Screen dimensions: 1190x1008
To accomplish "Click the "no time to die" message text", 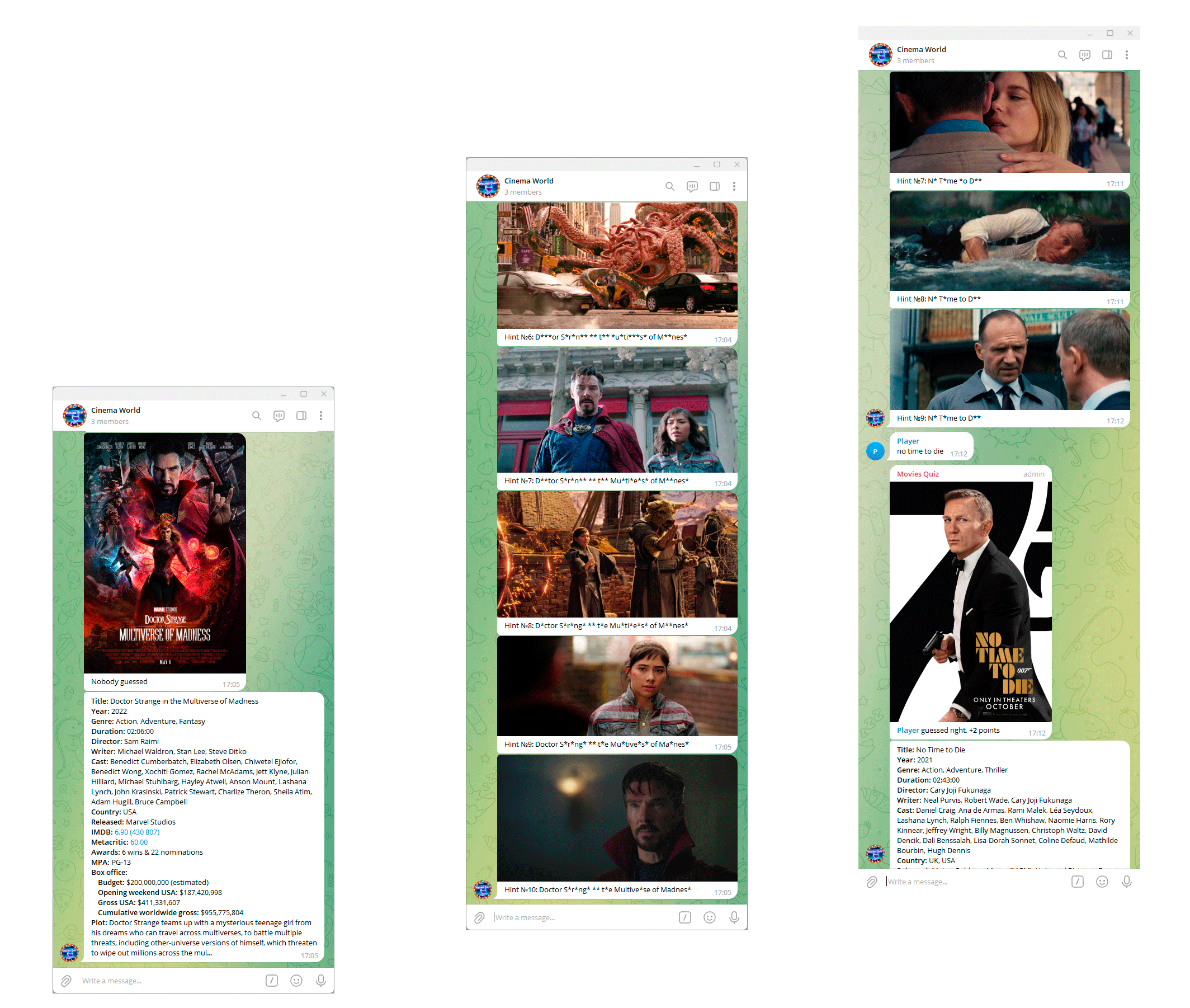I will pyautogui.click(x=920, y=451).
